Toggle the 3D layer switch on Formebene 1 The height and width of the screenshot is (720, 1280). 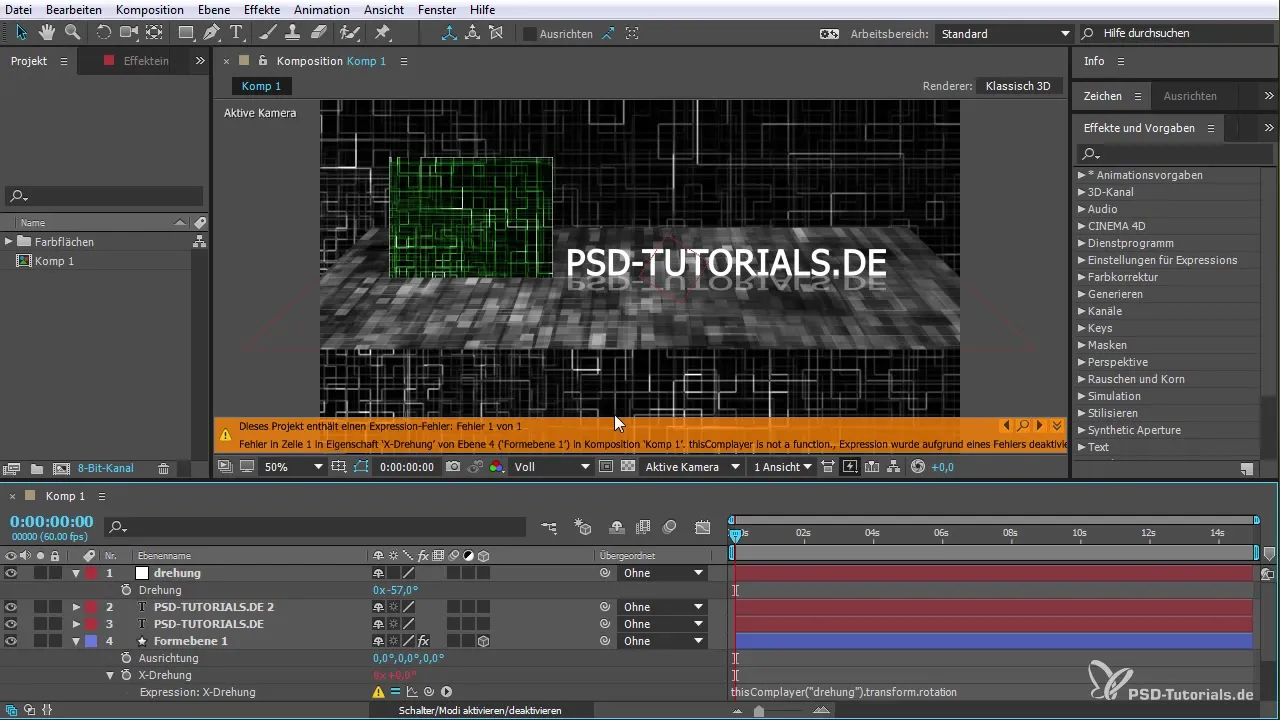pos(483,641)
